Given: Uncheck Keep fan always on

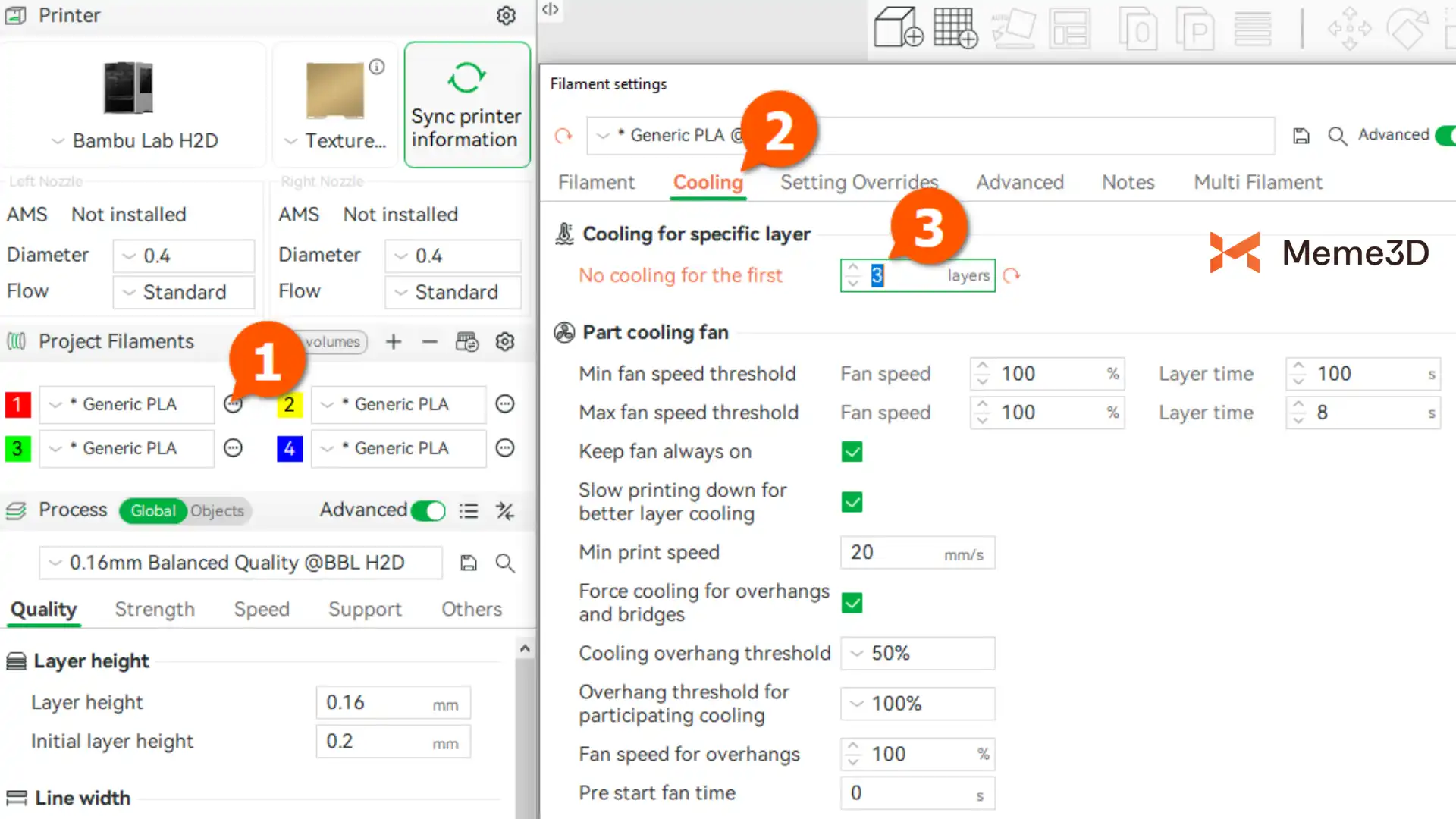Looking at the screenshot, I should 852,452.
